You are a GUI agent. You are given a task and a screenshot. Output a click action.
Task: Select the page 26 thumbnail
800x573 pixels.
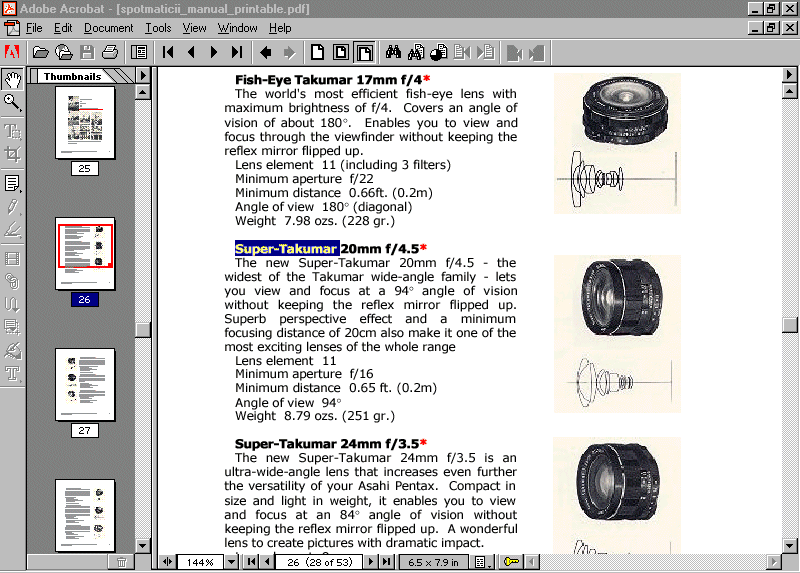pyautogui.click(x=85, y=254)
